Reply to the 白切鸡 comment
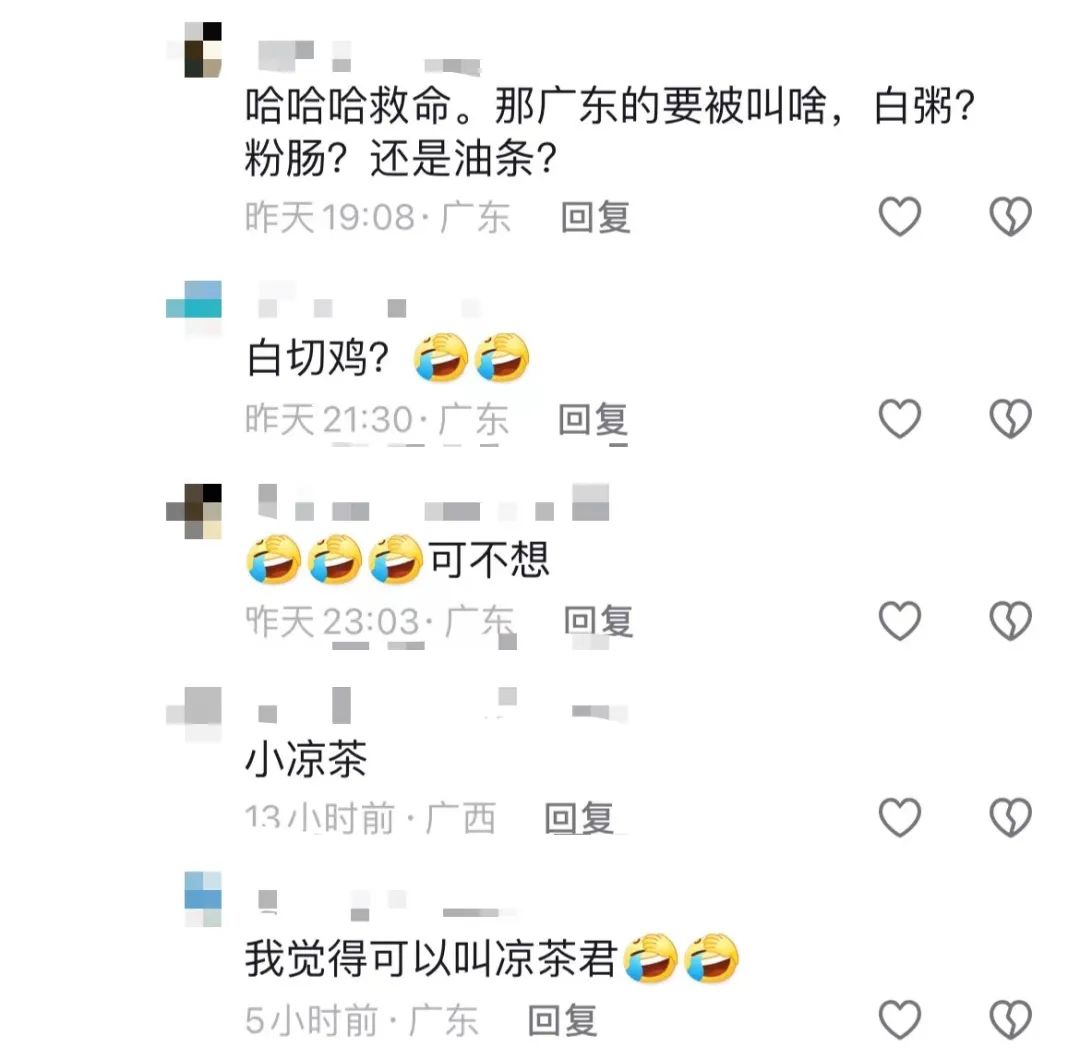Image resolution: width=1080 pixels, height=1060 pixels. tap(593, 419)
